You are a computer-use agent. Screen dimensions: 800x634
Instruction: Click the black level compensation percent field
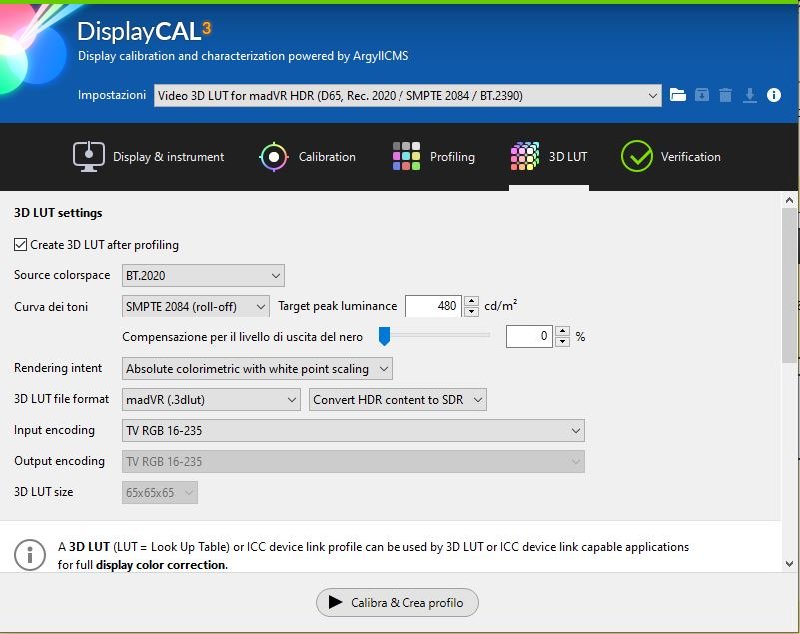[529, 337]
